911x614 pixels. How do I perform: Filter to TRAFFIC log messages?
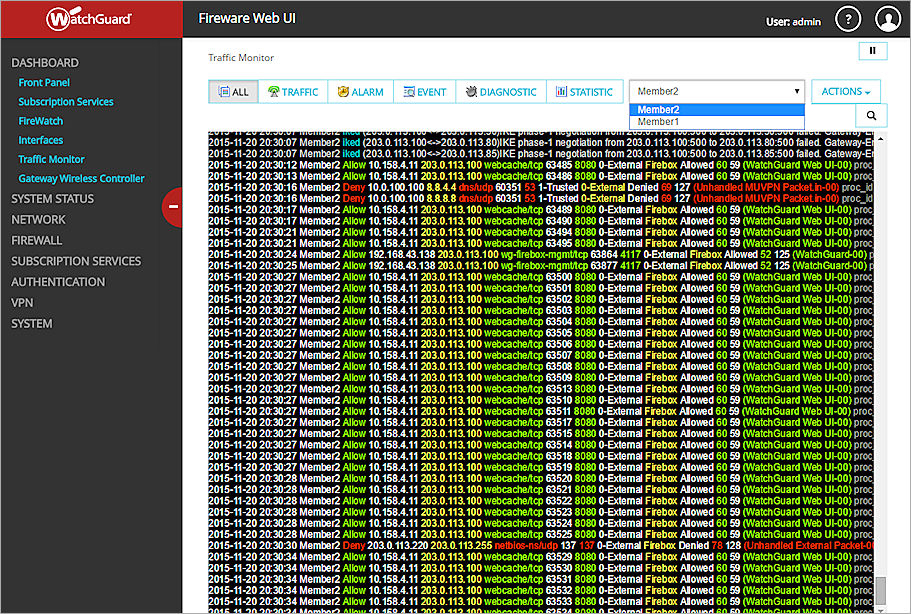293,92
